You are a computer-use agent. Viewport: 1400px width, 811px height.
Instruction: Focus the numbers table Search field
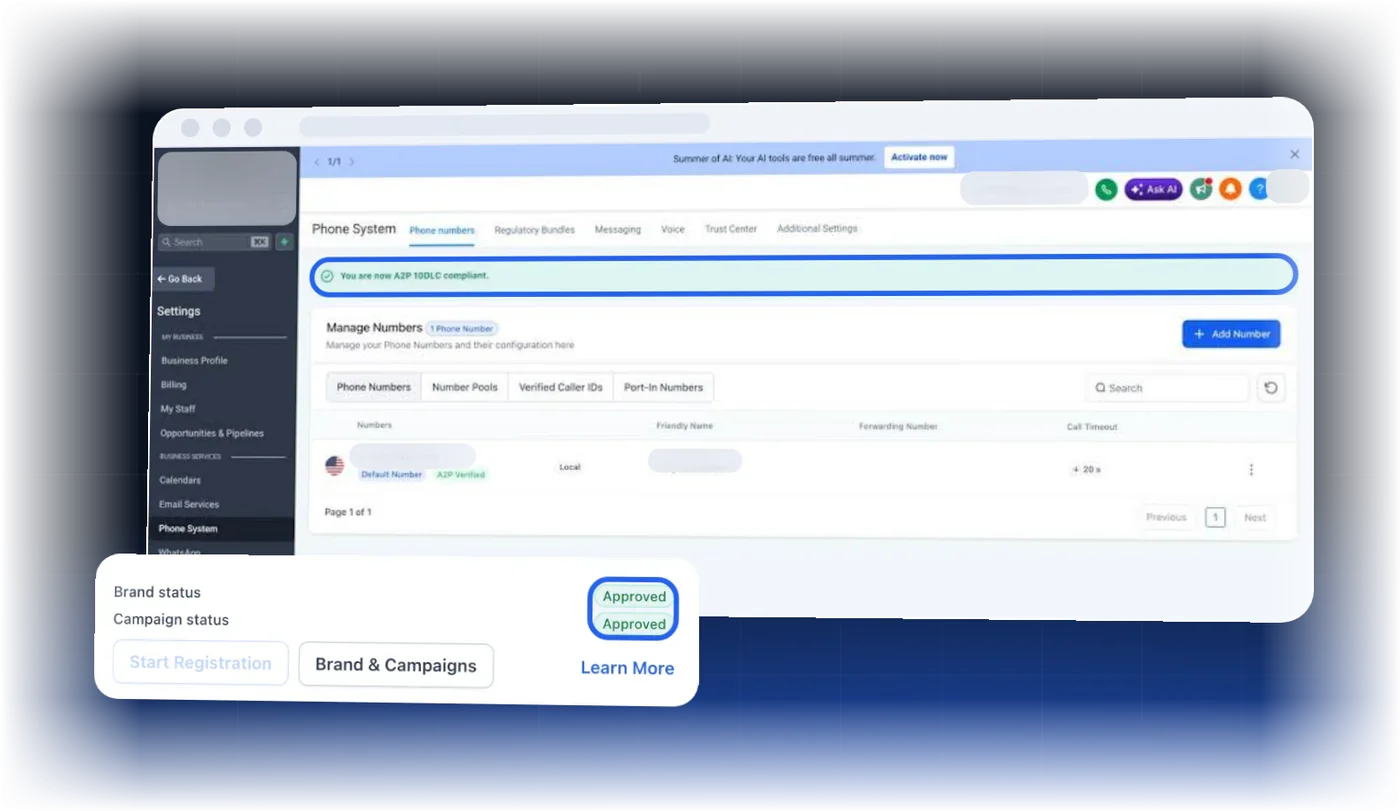(1167, 388)
